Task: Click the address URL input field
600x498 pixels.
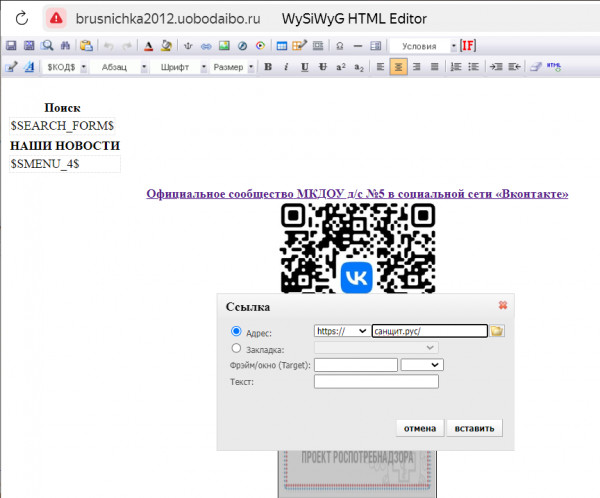Action: pyautogui.click(x=430, y=331)
